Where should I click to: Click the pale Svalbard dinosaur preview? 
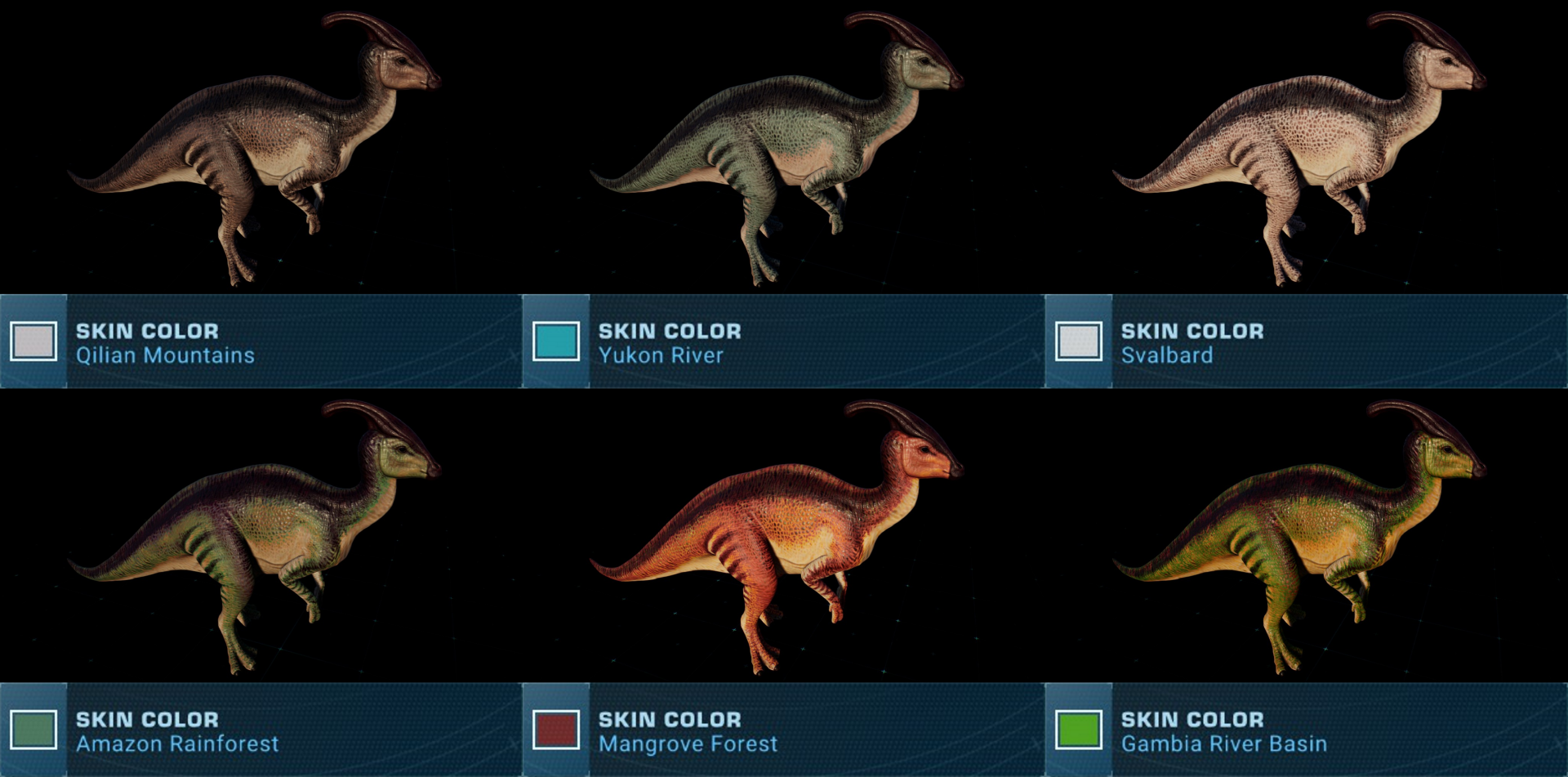coord(1300,147)
